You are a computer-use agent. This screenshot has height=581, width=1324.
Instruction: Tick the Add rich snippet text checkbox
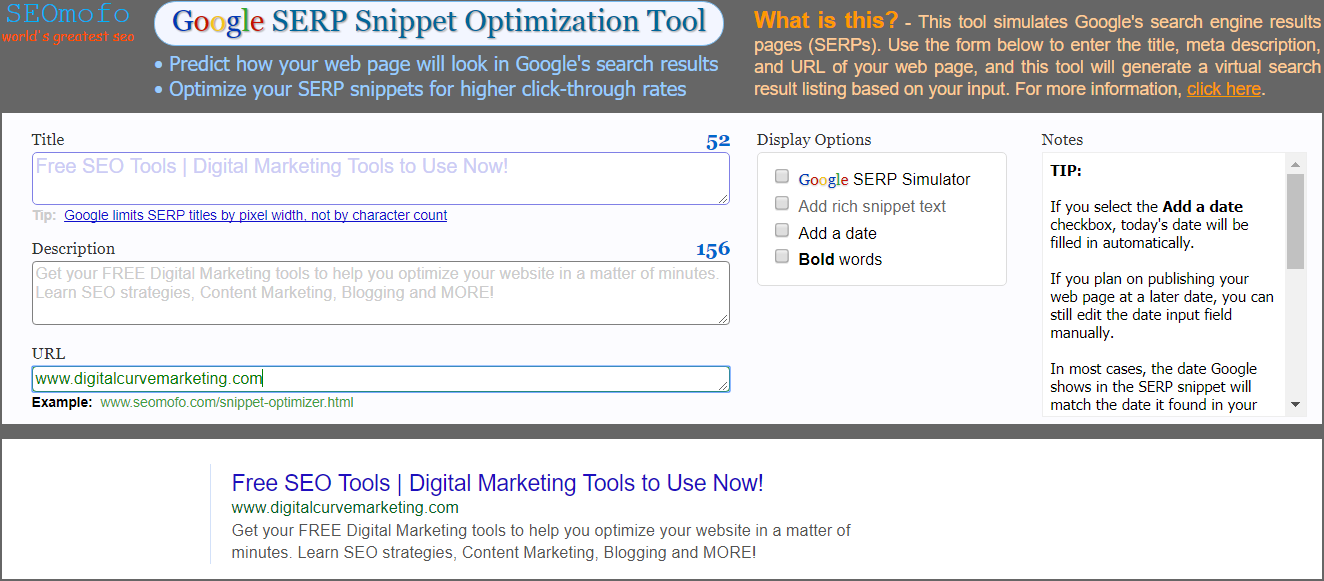[782, 204]
